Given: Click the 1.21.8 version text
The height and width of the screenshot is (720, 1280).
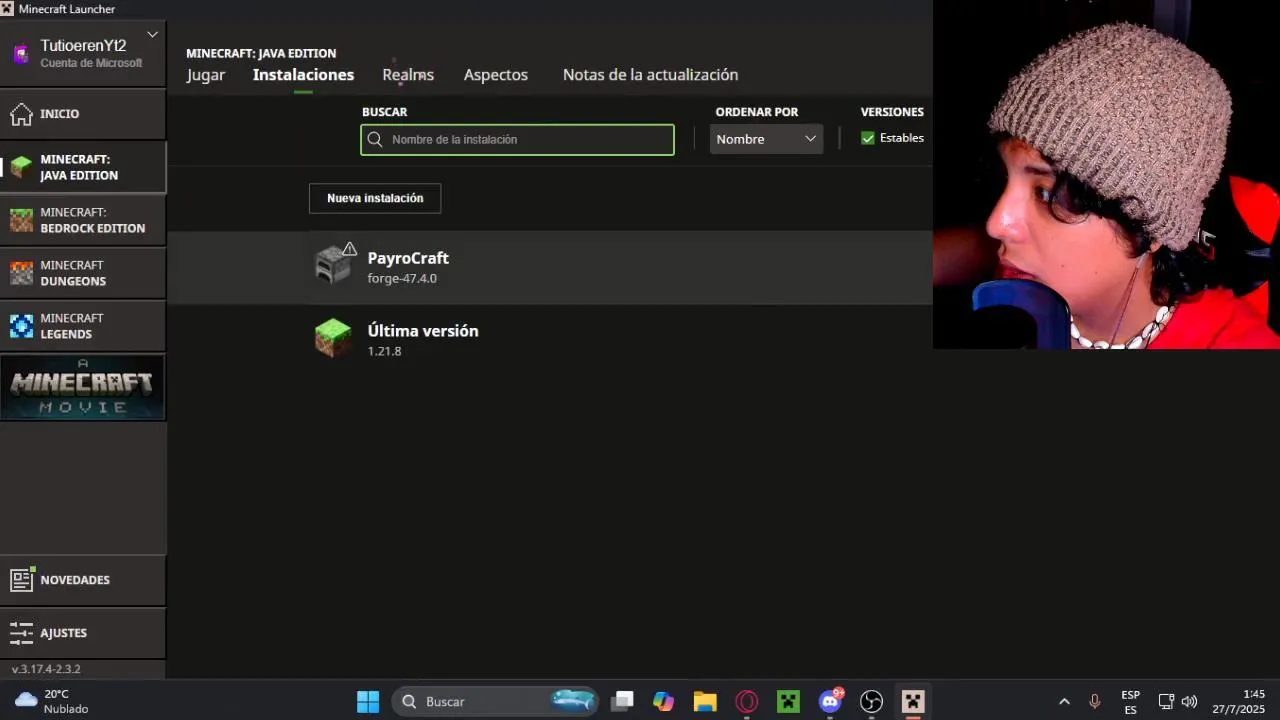Looking at the screenshot, I should click(x=384, y=352).
